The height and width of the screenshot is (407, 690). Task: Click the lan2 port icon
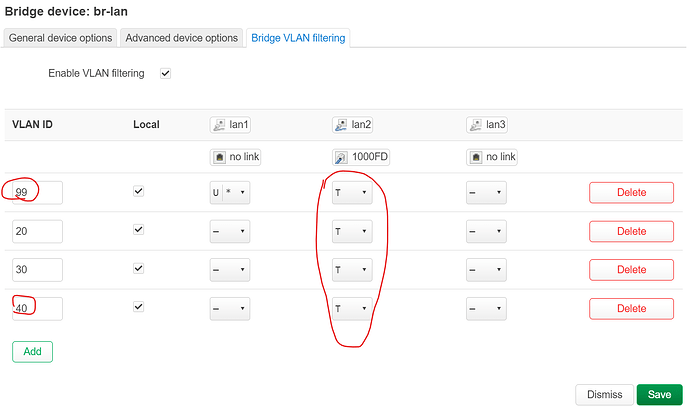341,125
